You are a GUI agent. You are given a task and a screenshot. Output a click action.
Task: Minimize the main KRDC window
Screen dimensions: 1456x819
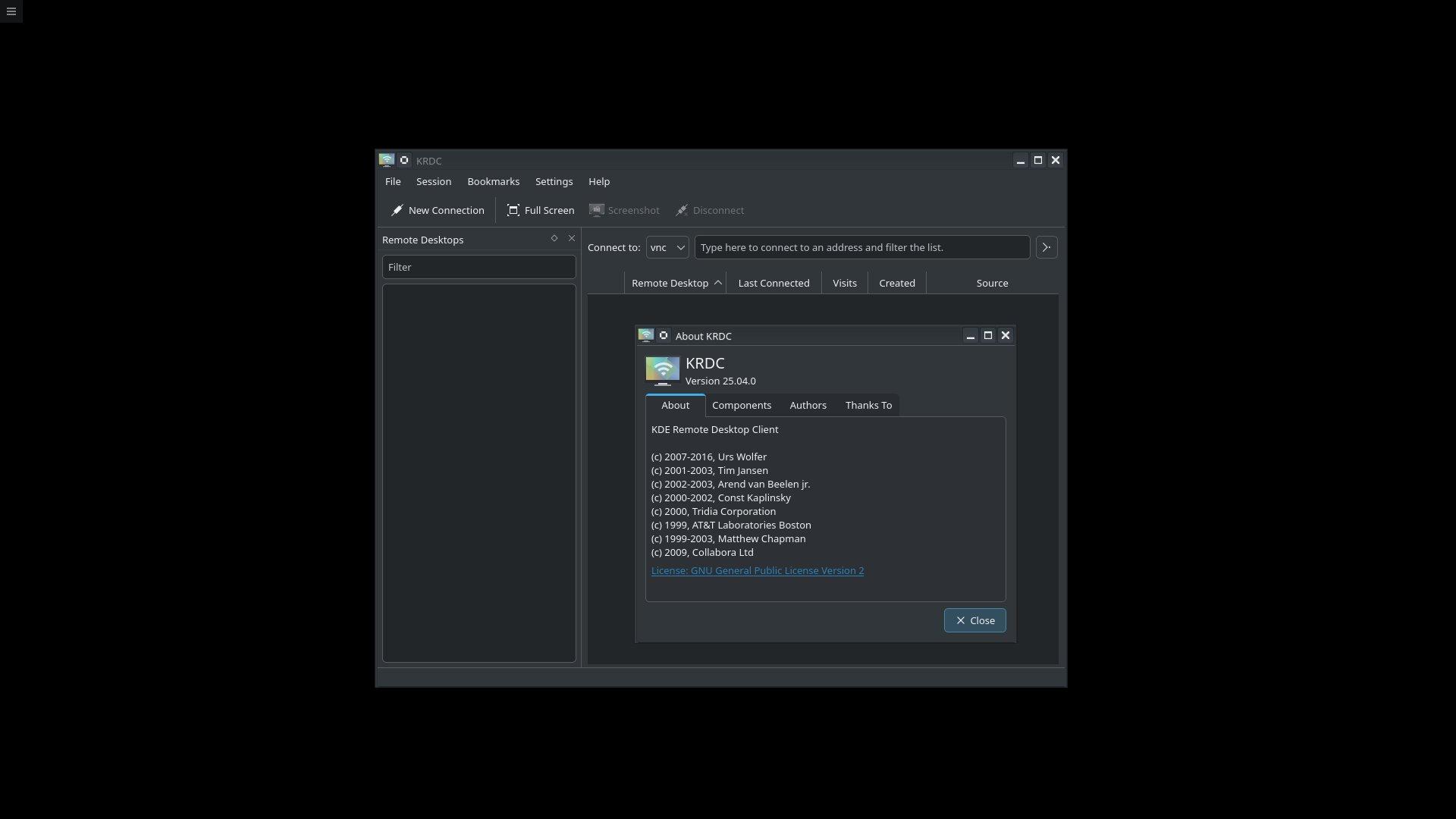(x=1021, y=160)
